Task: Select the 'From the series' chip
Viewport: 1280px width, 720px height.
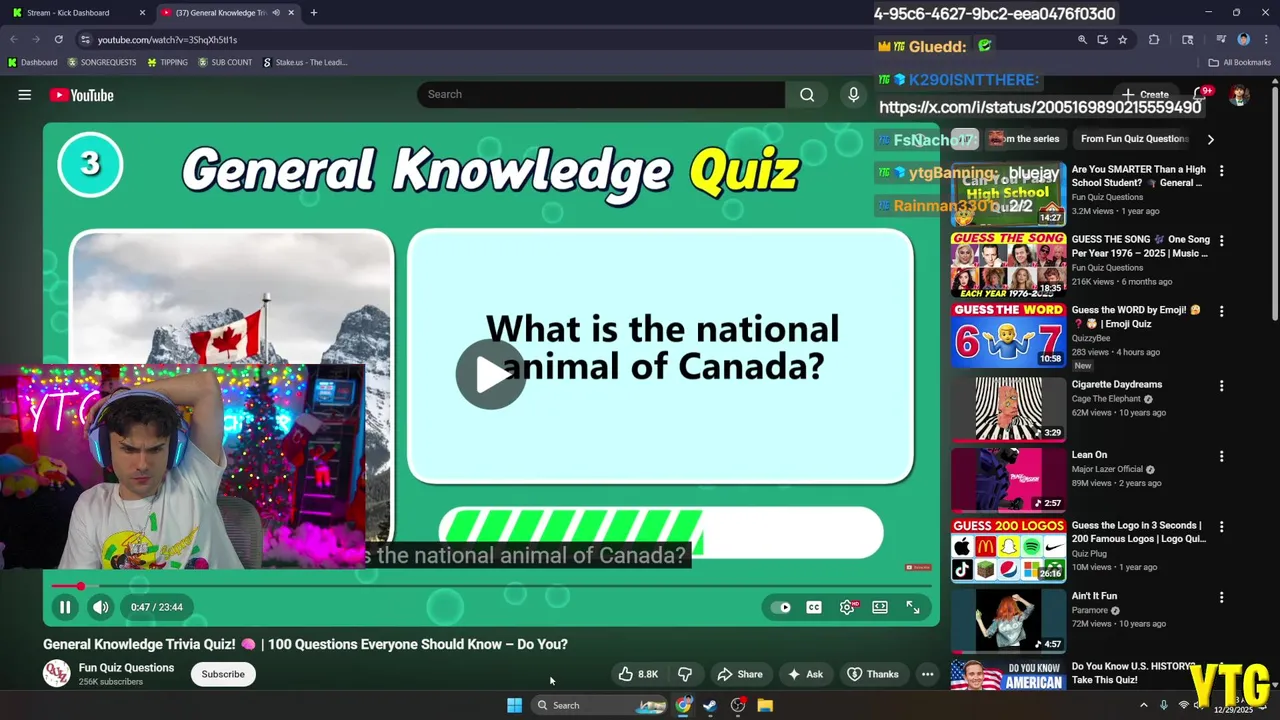Action: pos(1024,139)
